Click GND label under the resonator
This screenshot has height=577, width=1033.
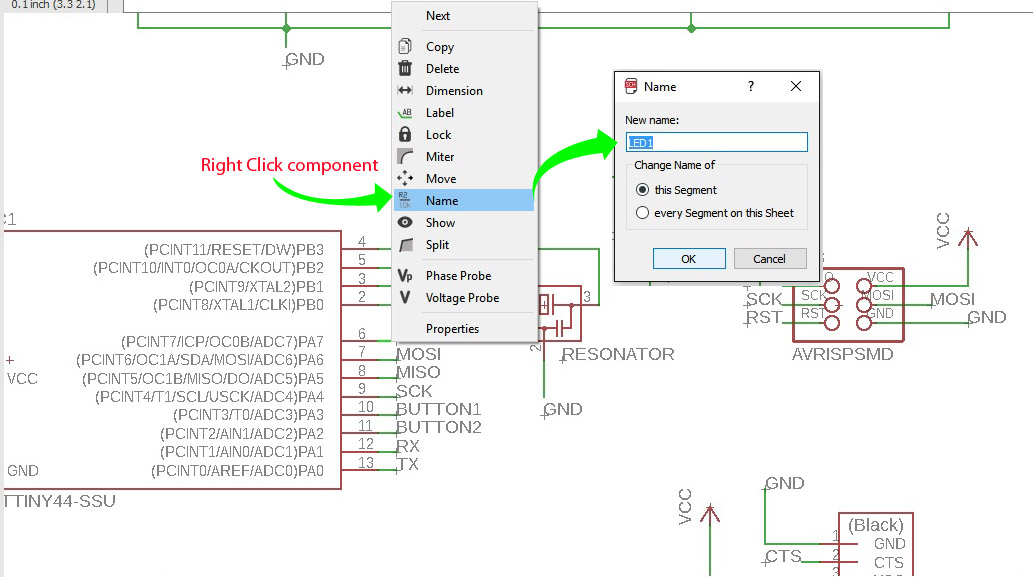pyautogui.click(x=563, y=409)
